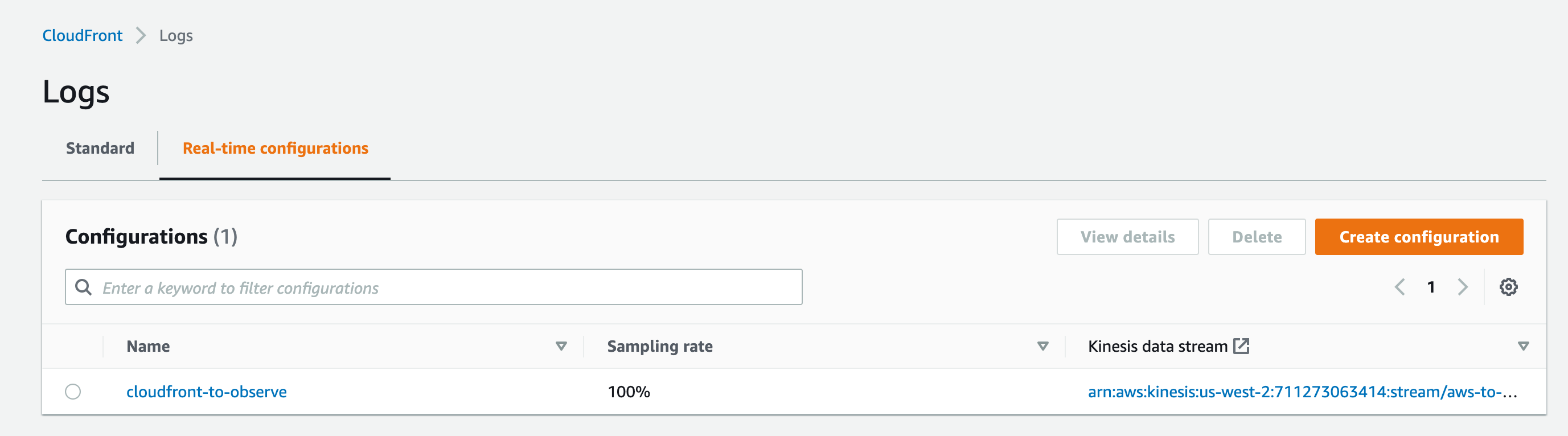This screenshot has height=436, width=1568.
Task: Open the Kinesis stream ARN link
Action: coord(1302,392)
